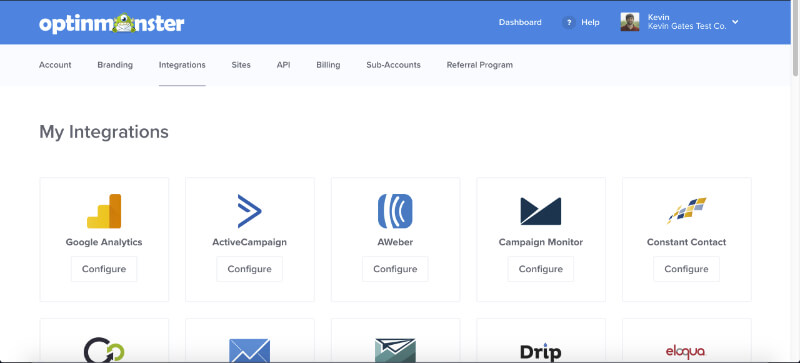Screen dimensions: 800x363
Task: Click the ActiveCampaign label
Action: point(249,242)
